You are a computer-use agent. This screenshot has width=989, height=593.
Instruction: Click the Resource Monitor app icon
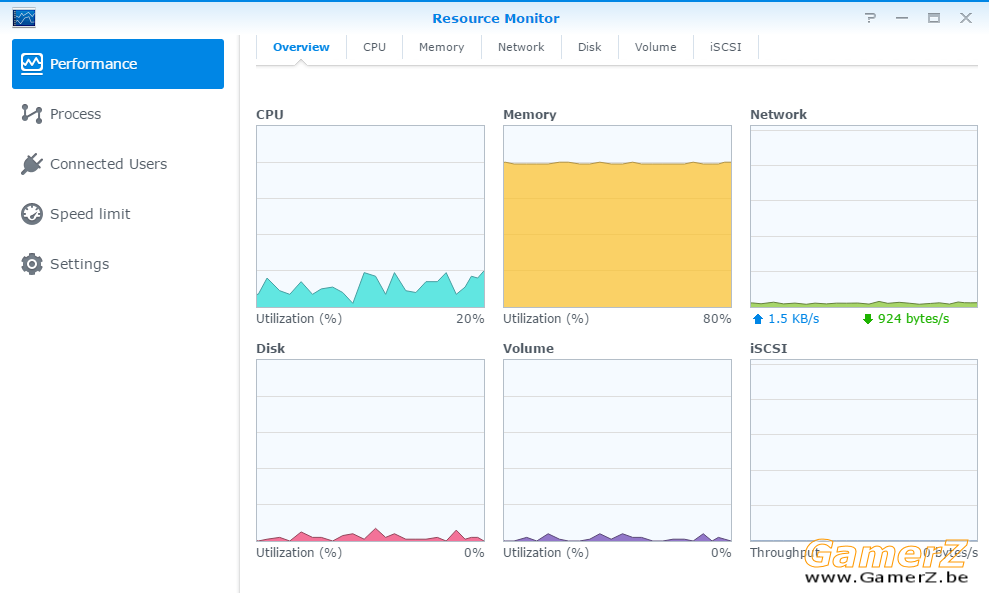pos(24,18)
